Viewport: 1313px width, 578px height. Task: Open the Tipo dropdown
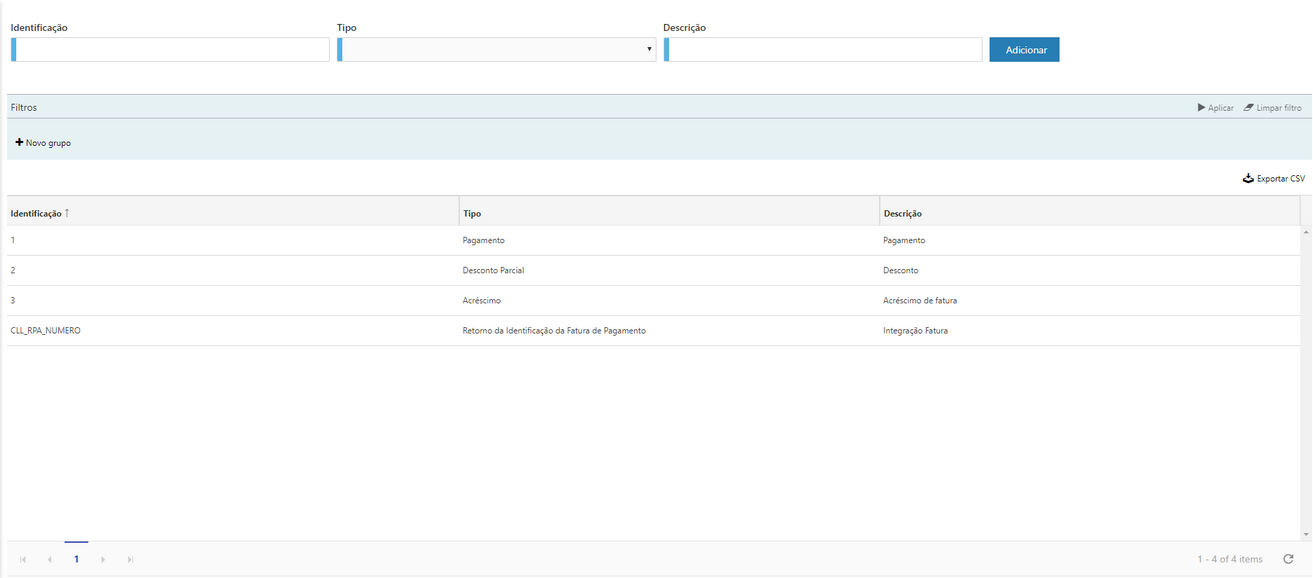497,50
